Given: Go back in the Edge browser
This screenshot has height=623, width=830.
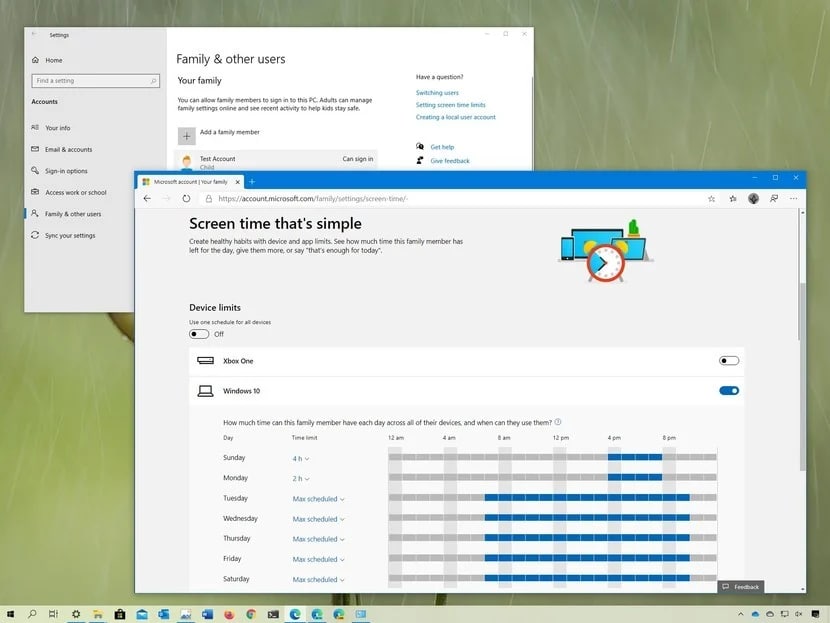Looking at the screenshot, I should tap(147, 198).
